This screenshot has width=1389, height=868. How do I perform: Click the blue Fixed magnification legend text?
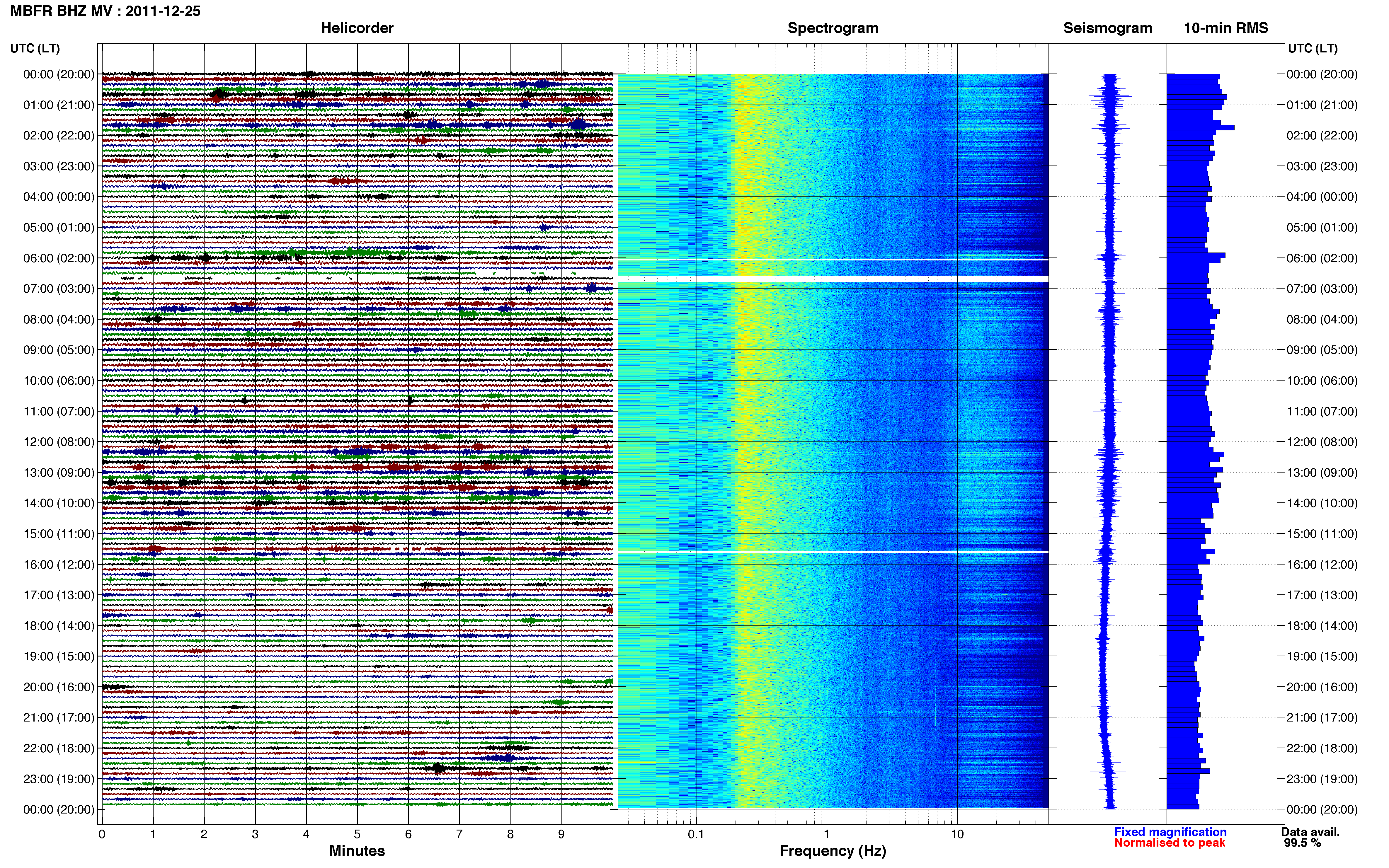(1170, 832)
